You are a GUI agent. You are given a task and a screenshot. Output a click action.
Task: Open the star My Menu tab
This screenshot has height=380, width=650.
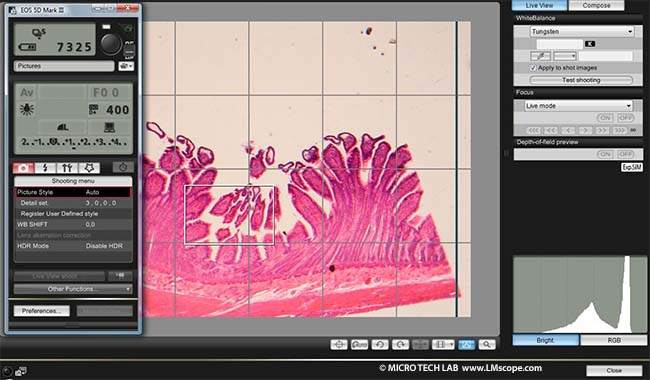89,167
